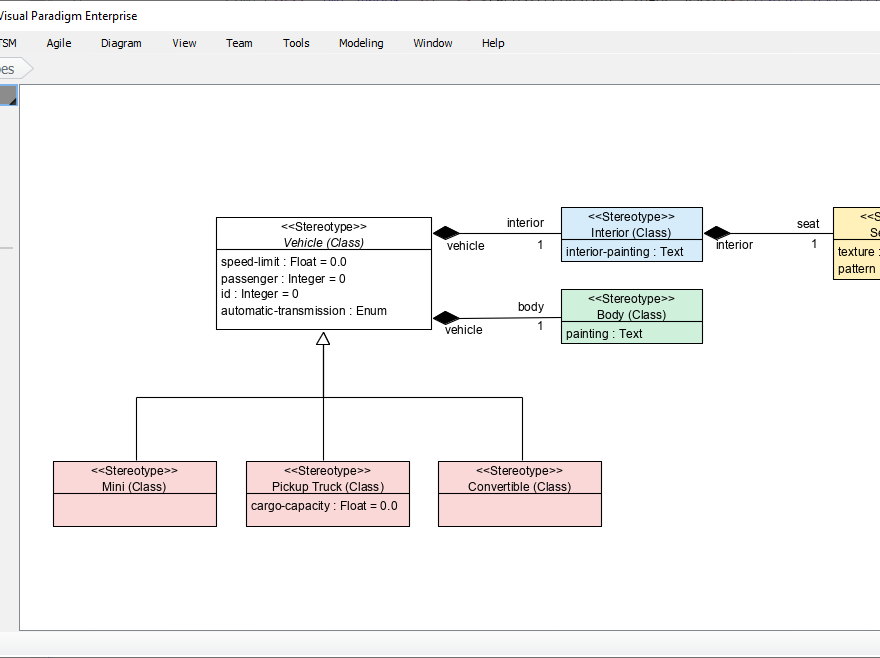
Task: Open the Modeling menu
Action: [361, 43]
